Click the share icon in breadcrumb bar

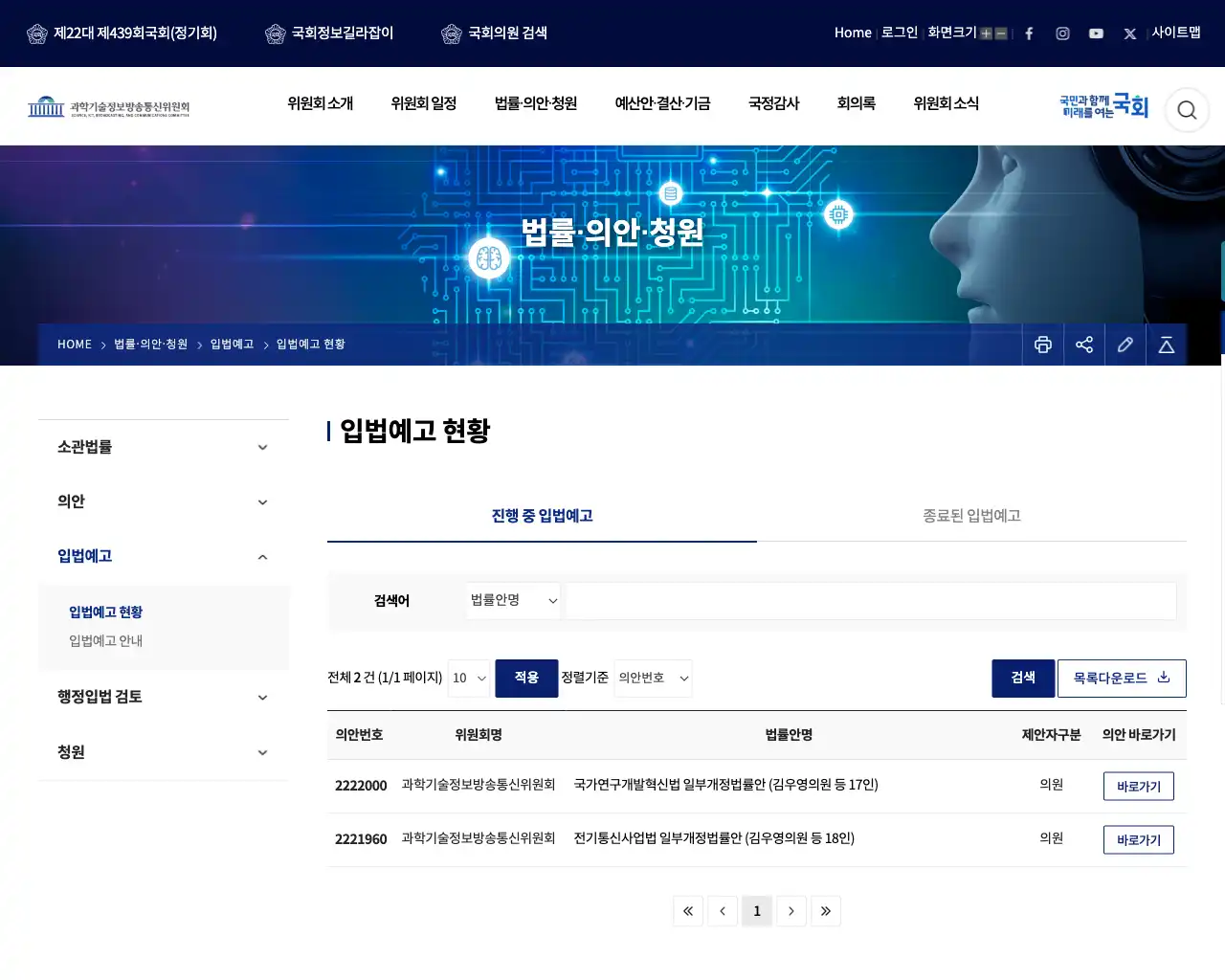(x=1084, y=345)
